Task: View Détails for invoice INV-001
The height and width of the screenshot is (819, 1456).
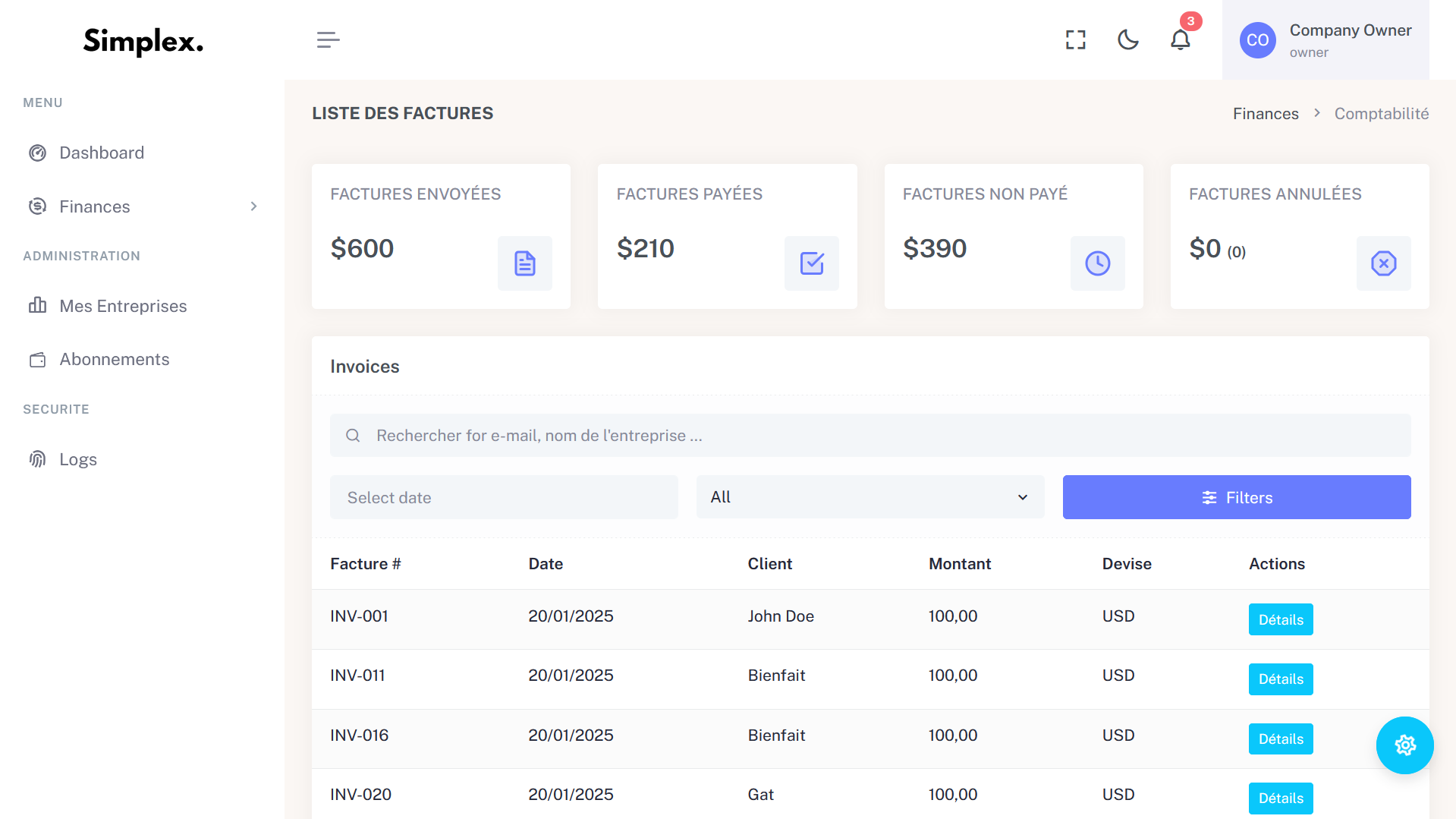Action: tap(1280, 619)
